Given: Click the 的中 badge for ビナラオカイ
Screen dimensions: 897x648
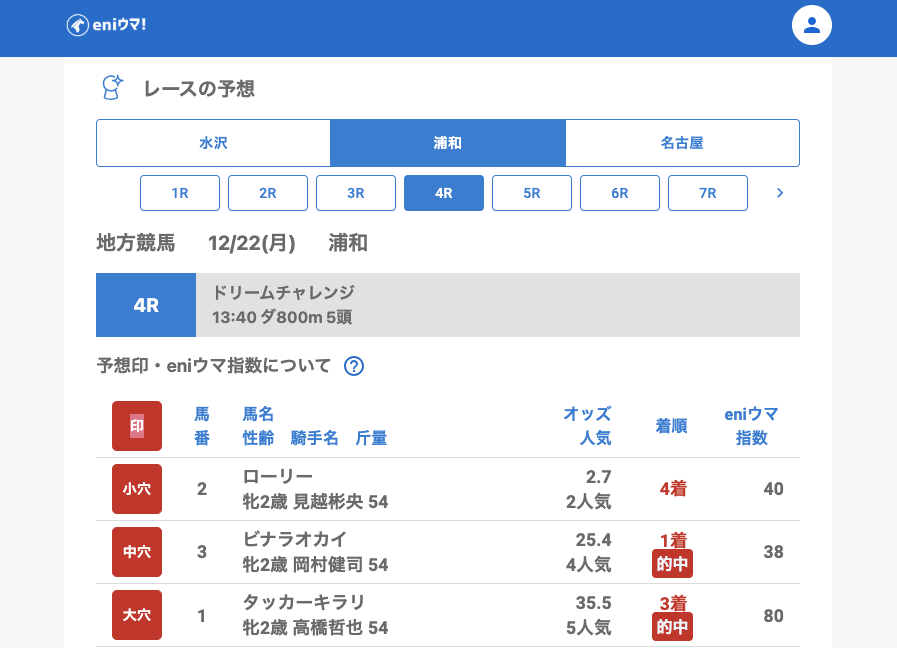Looking at the screenshot, I should point(672,564).
